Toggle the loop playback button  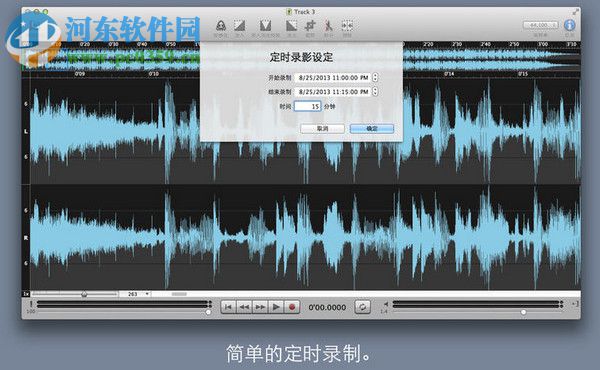362,307
